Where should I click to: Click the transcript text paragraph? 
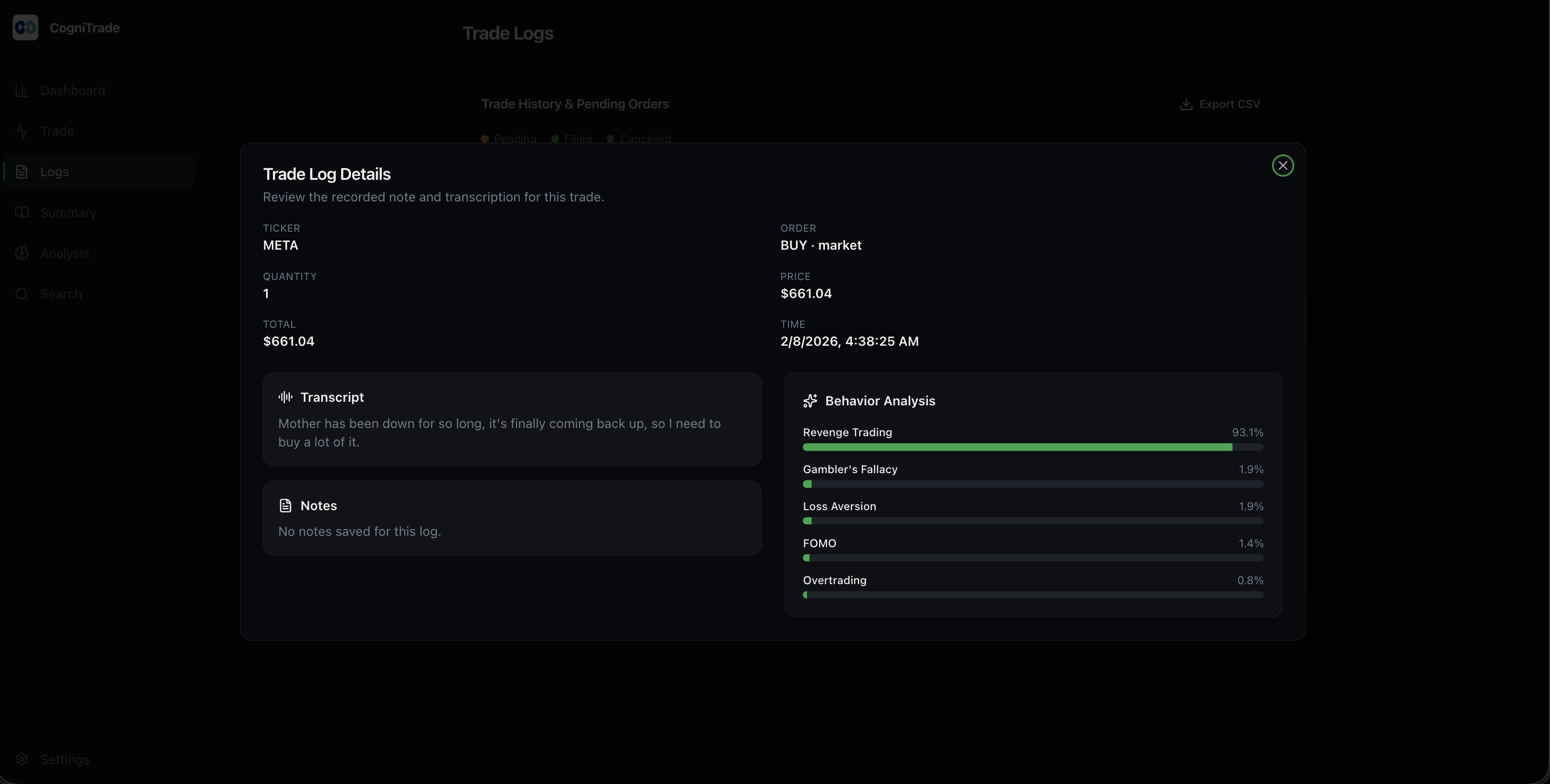pyautogui.click(x=499, y=433)
